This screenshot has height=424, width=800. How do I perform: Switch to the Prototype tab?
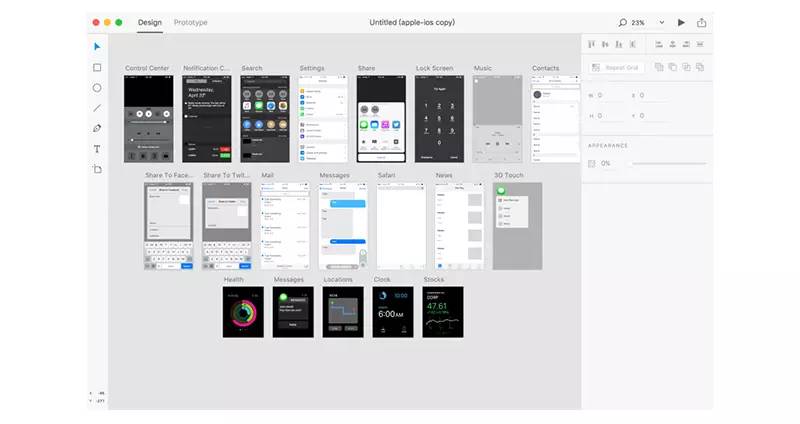tap(190, 22)
